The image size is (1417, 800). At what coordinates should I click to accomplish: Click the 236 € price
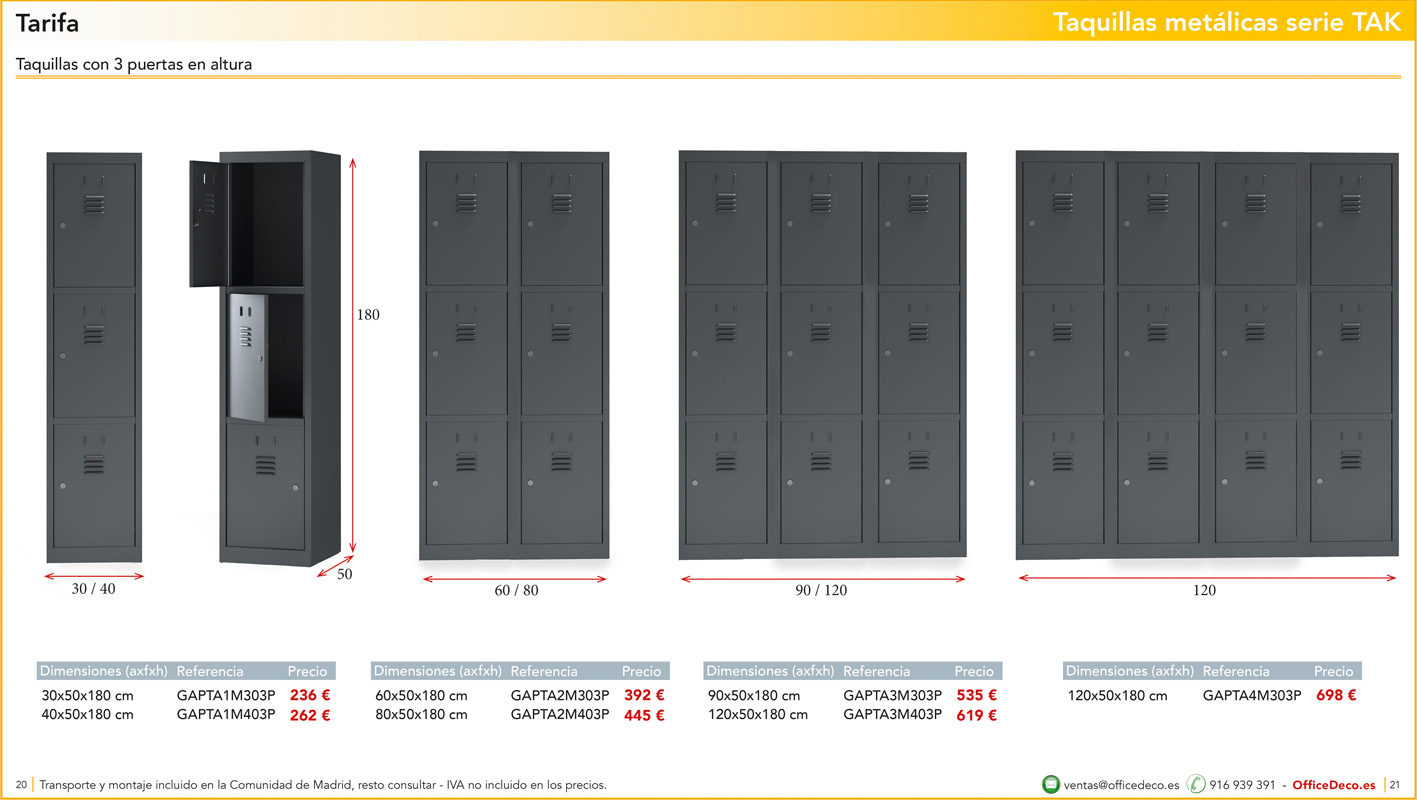point(310,695)
